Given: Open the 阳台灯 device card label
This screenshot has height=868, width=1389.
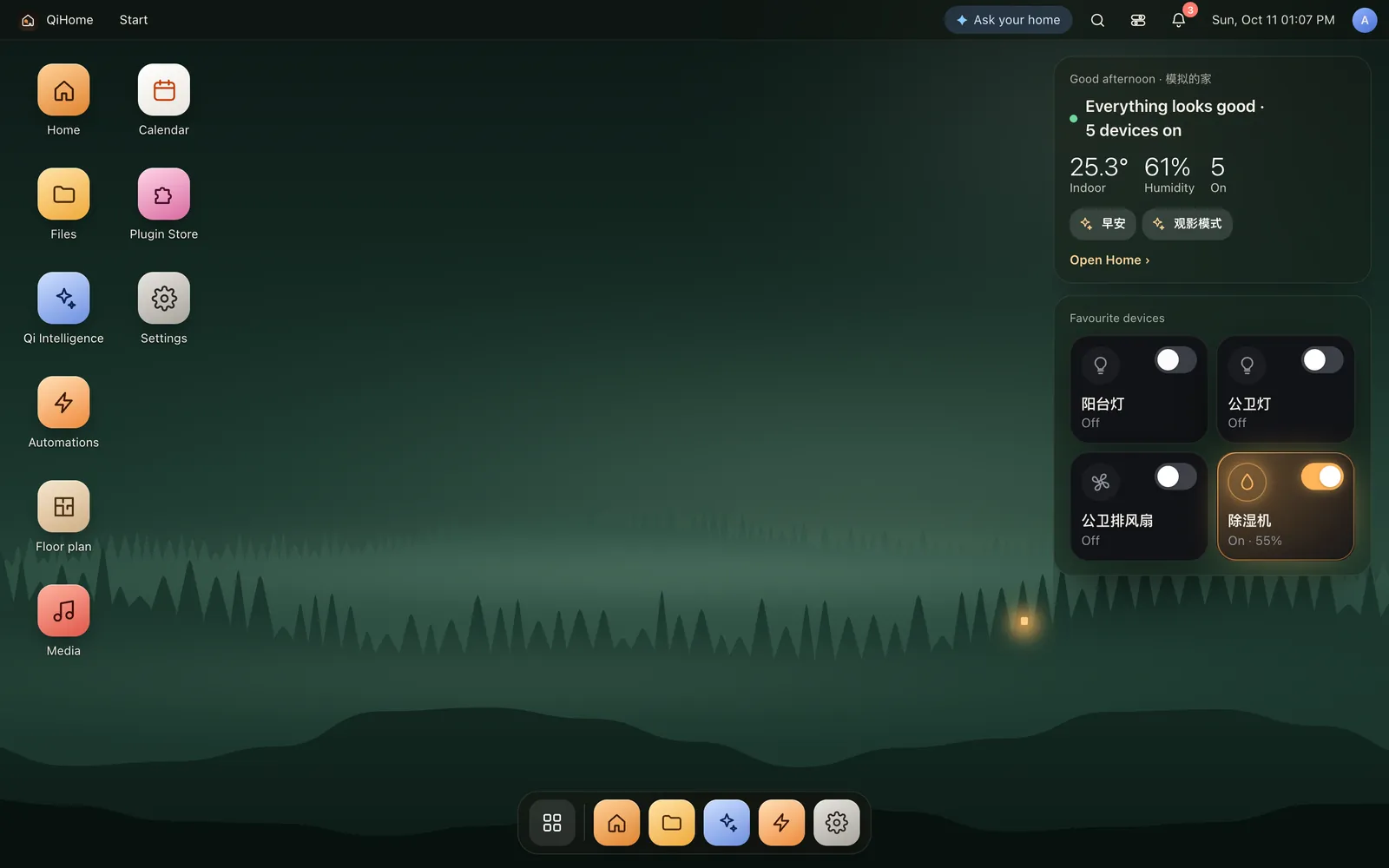Looking at the screenshot, I should click(x=1103, y=404).
